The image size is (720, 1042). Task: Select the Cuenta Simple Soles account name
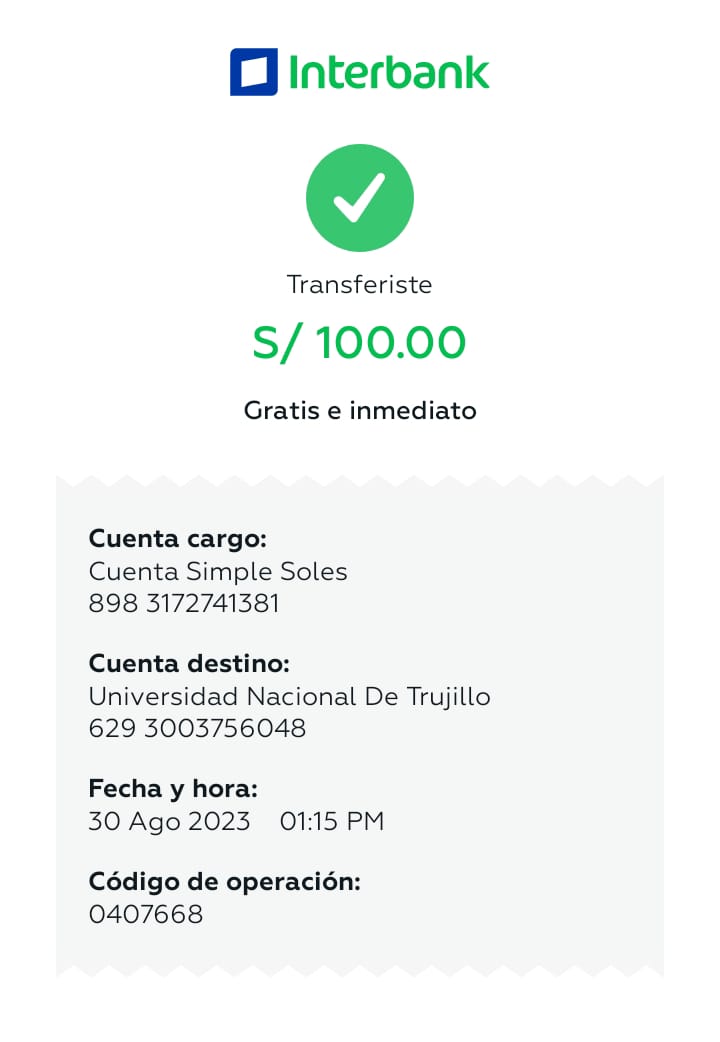(x=218, y=572)
